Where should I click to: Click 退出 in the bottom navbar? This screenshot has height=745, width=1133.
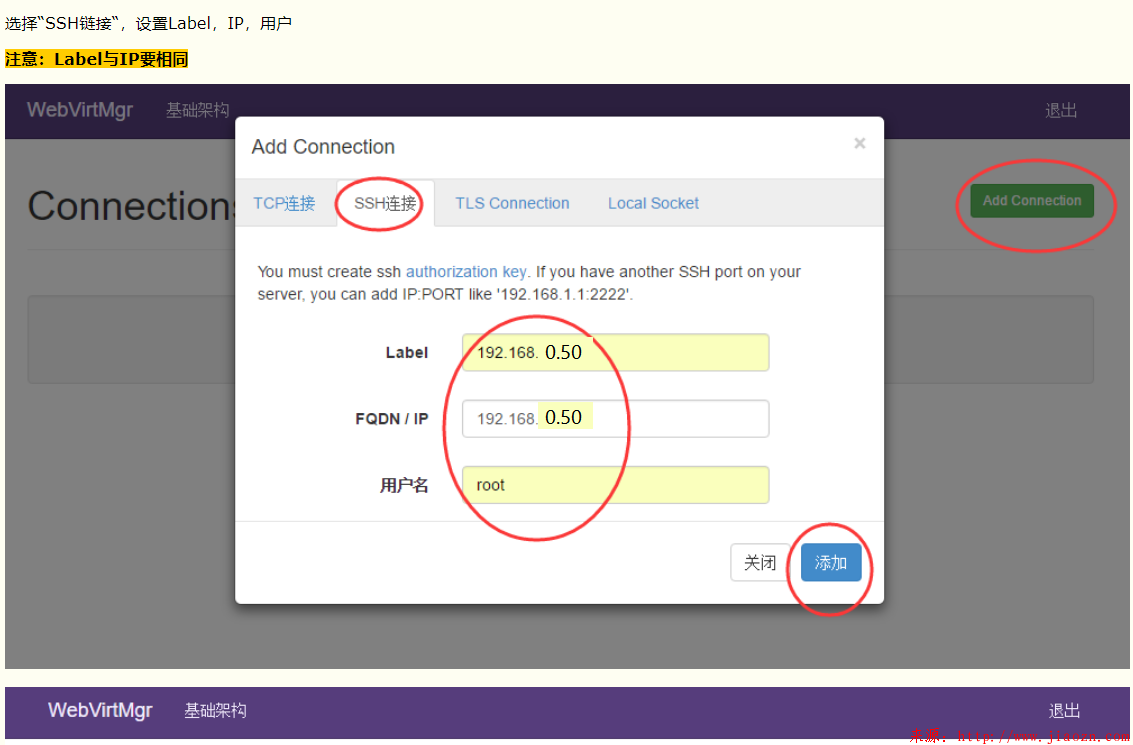1064,711
